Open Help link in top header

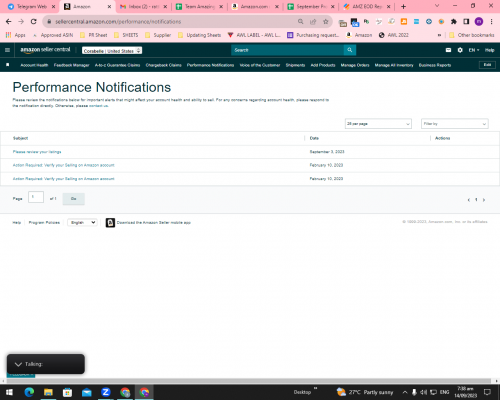(x=490, y=50)
